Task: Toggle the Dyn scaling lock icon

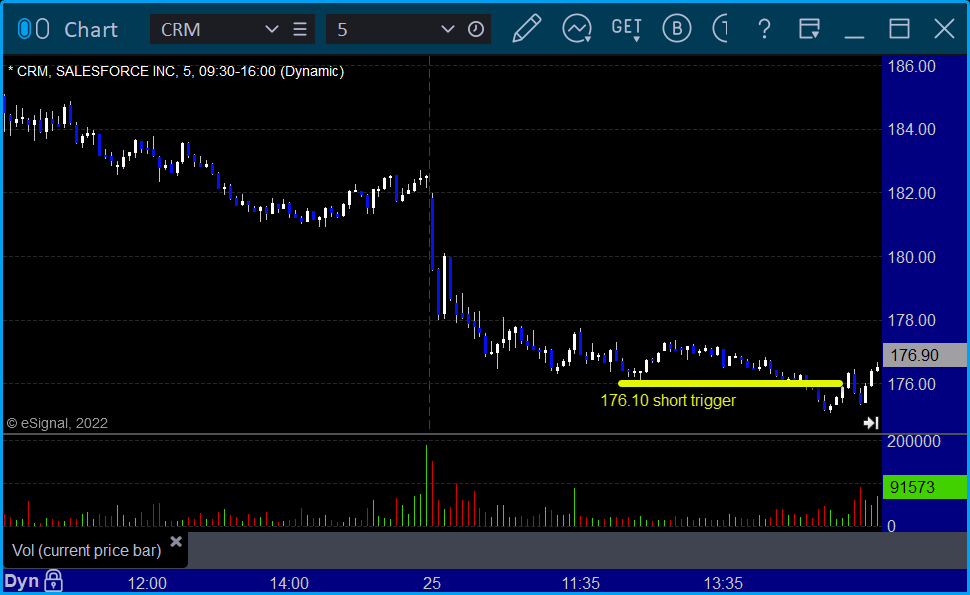Action: (x=53, y=581)
